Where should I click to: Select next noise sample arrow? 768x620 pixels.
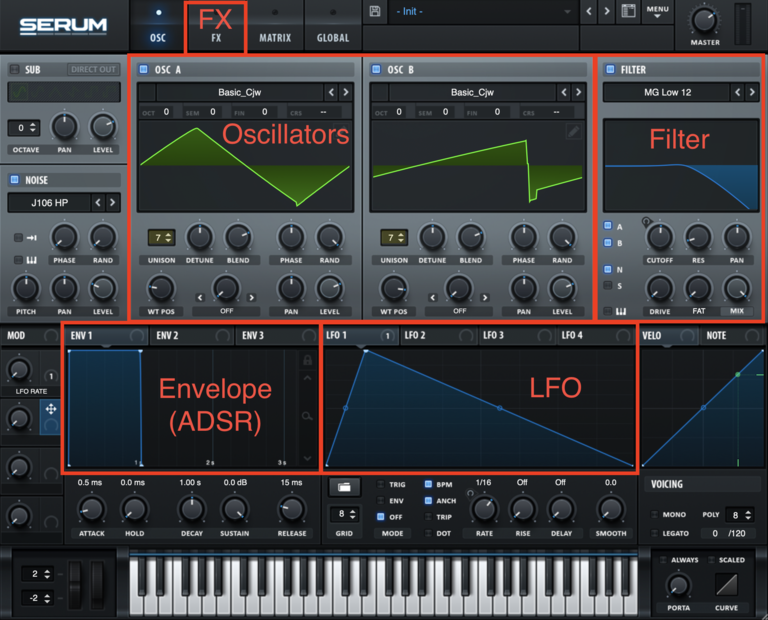113,202
